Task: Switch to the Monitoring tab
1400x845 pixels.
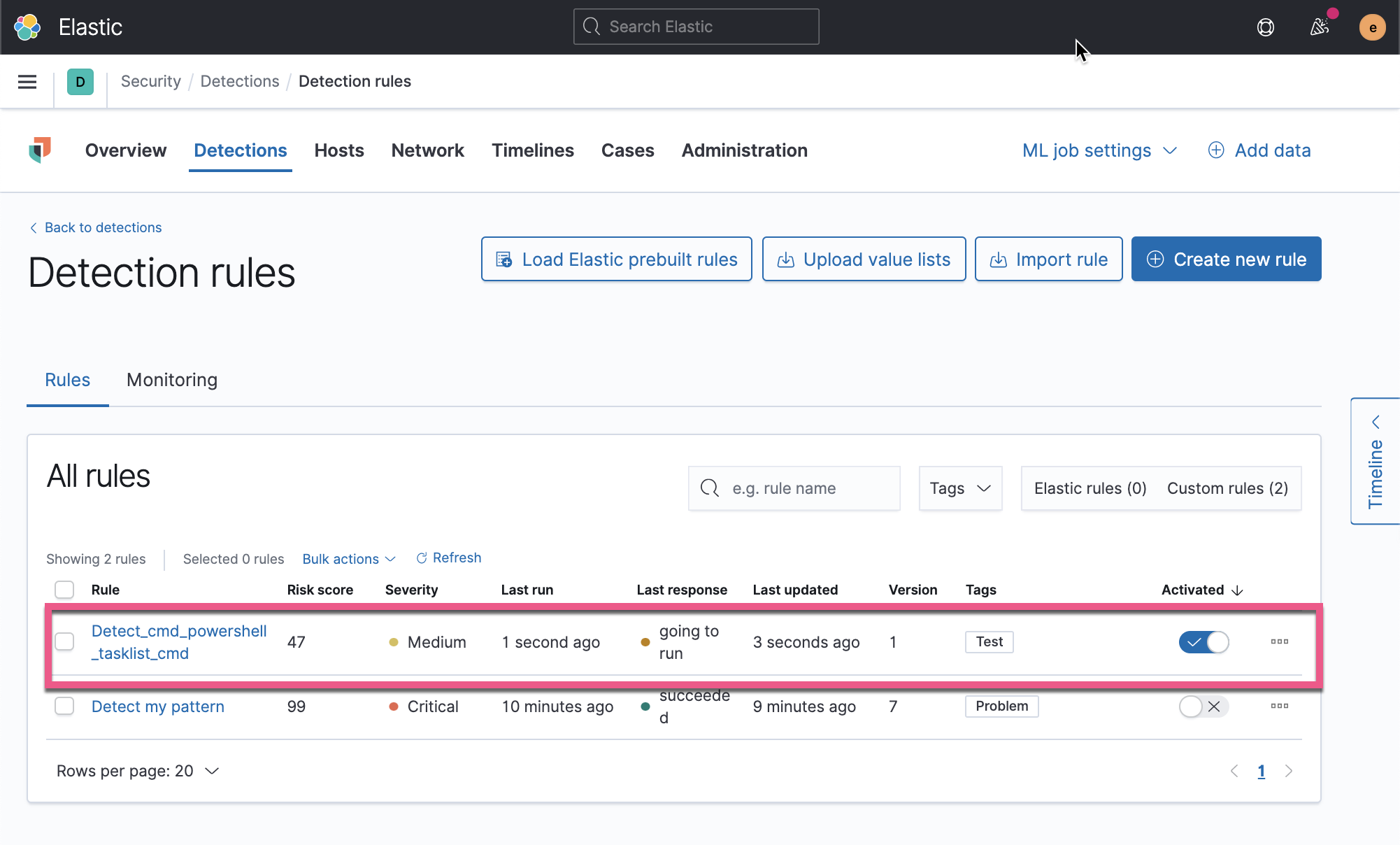Action: [171, 380]
